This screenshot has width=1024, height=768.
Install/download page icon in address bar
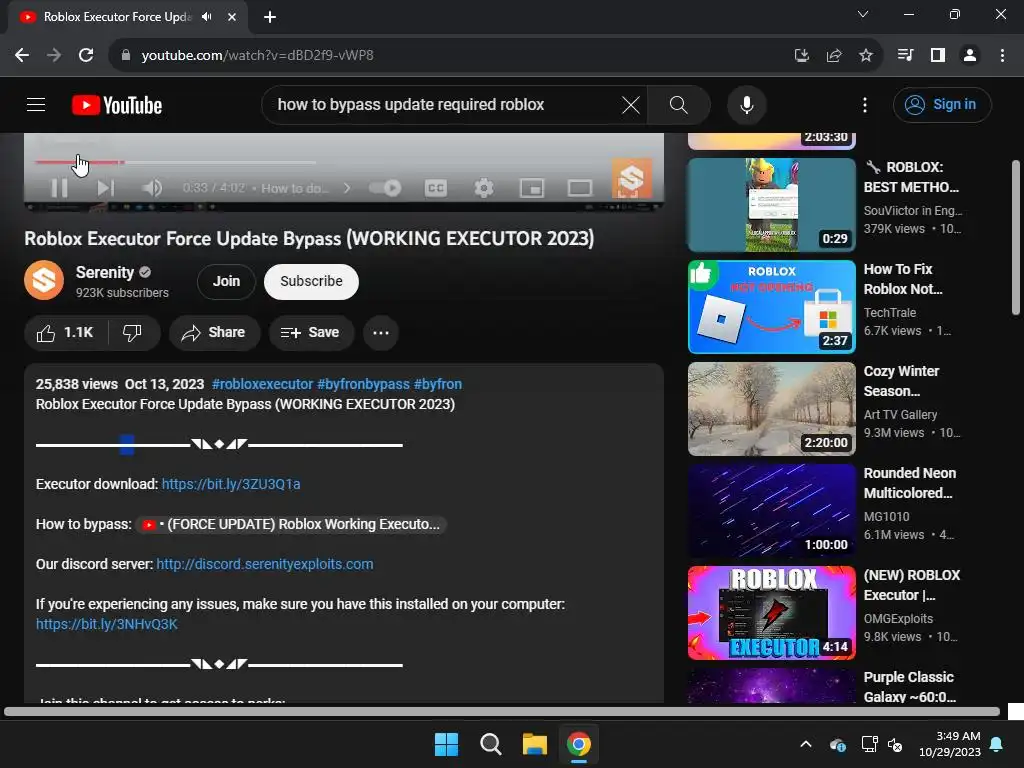[801, 56]
